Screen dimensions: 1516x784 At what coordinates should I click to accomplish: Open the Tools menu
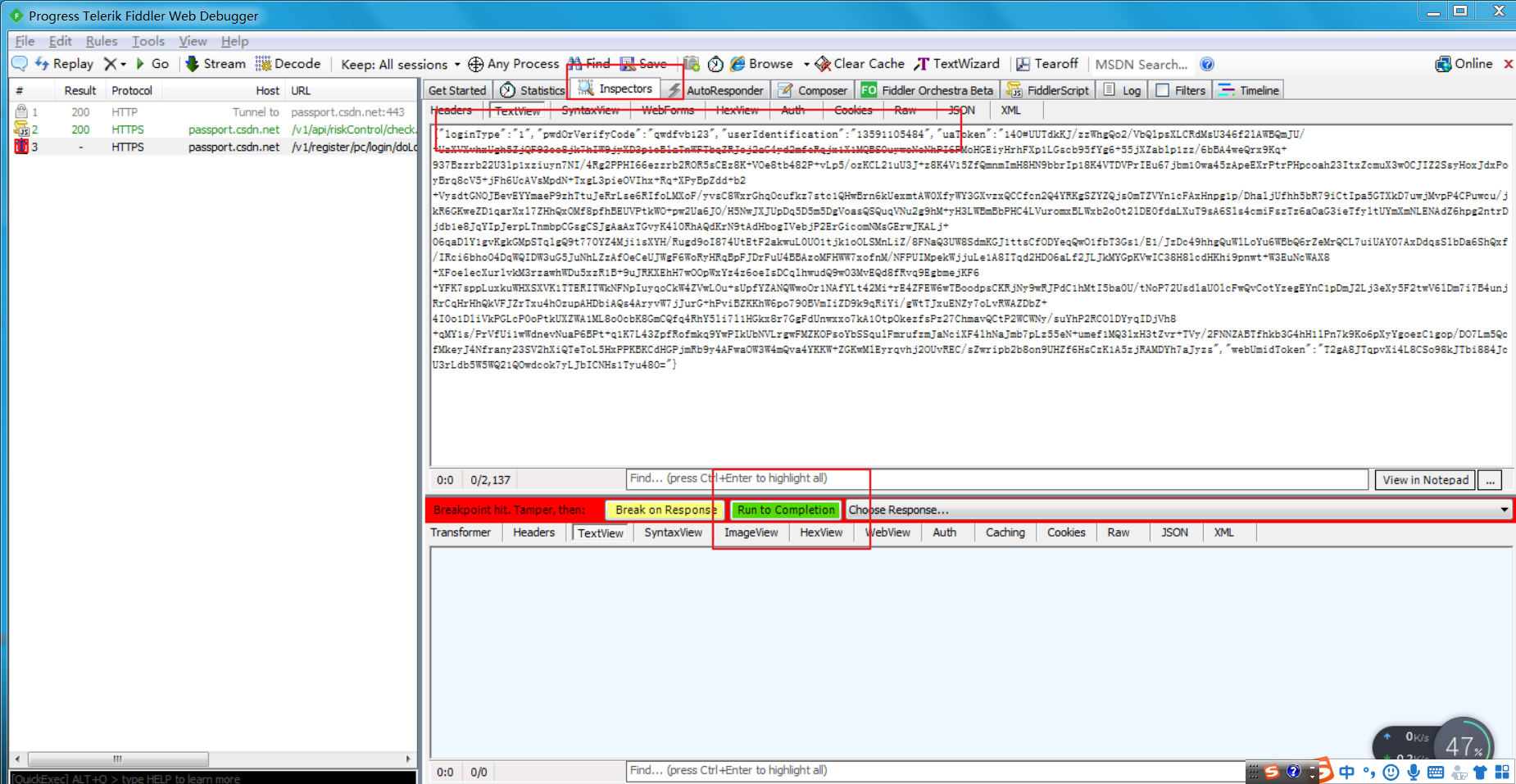coord(148,41)
